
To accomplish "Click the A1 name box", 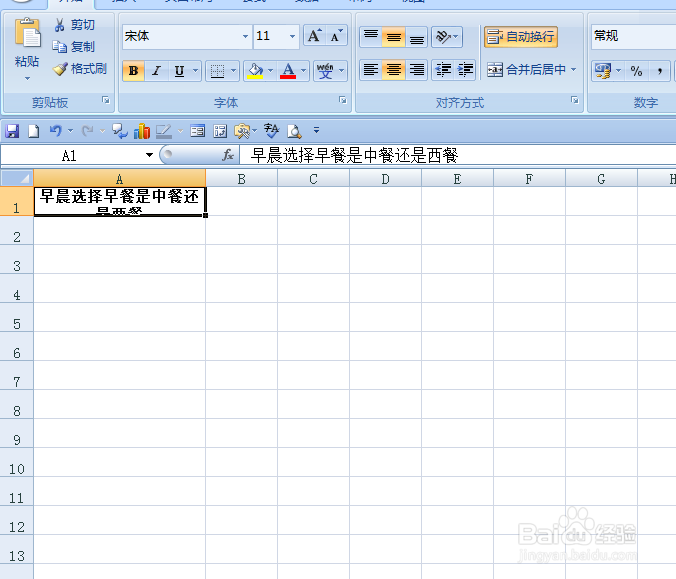I will 69,155.
